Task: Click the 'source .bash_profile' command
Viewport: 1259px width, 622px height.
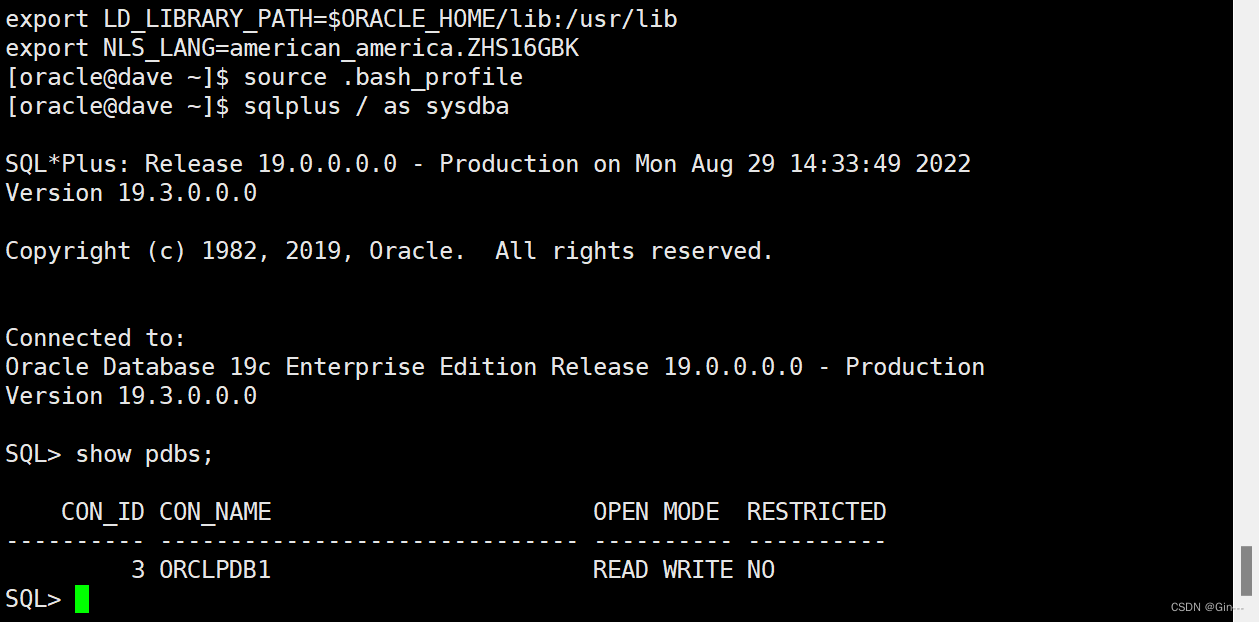Action: (x=383, y=77)
